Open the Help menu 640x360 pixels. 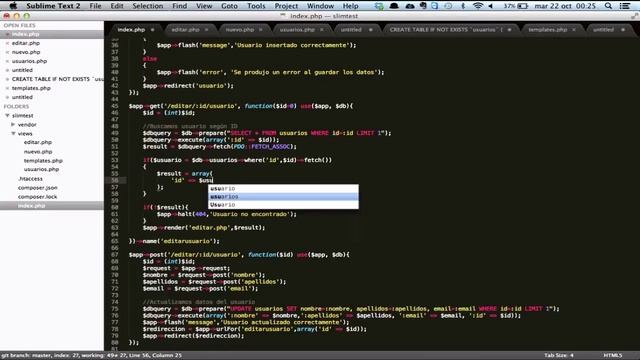pos(350,6)
